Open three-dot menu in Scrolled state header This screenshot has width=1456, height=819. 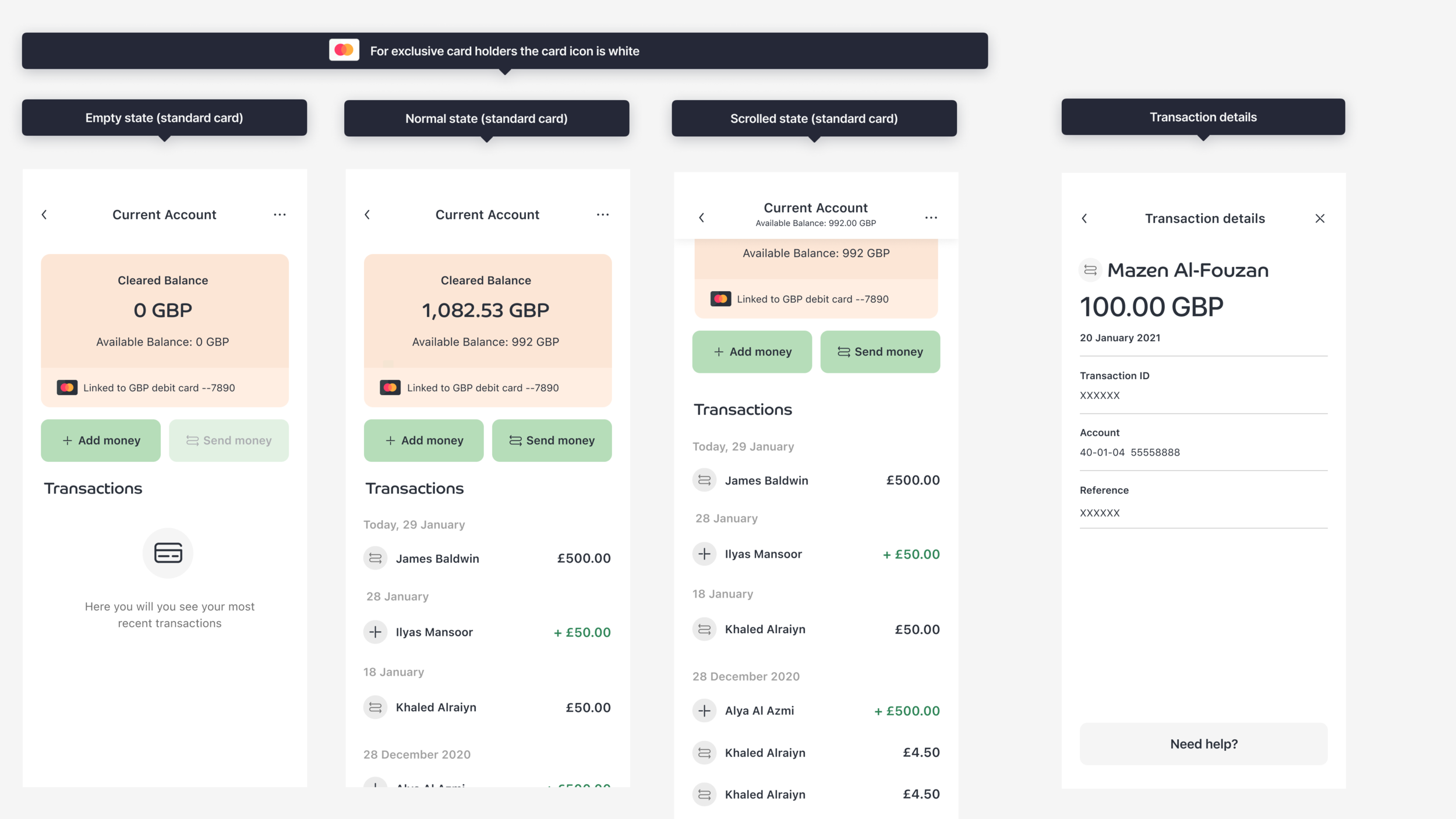point(931,218)
